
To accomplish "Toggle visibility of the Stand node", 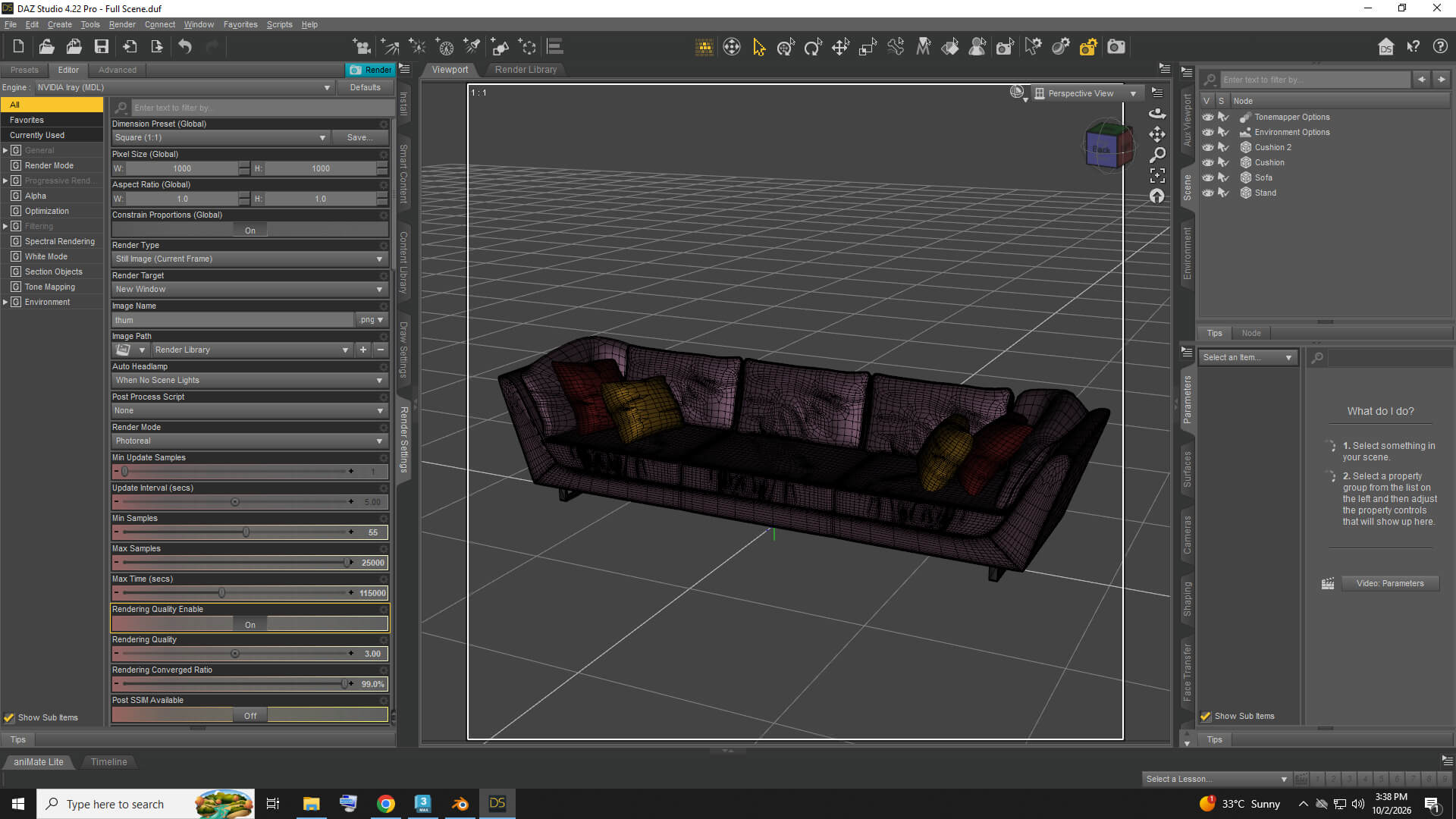I will point(1207,193).
